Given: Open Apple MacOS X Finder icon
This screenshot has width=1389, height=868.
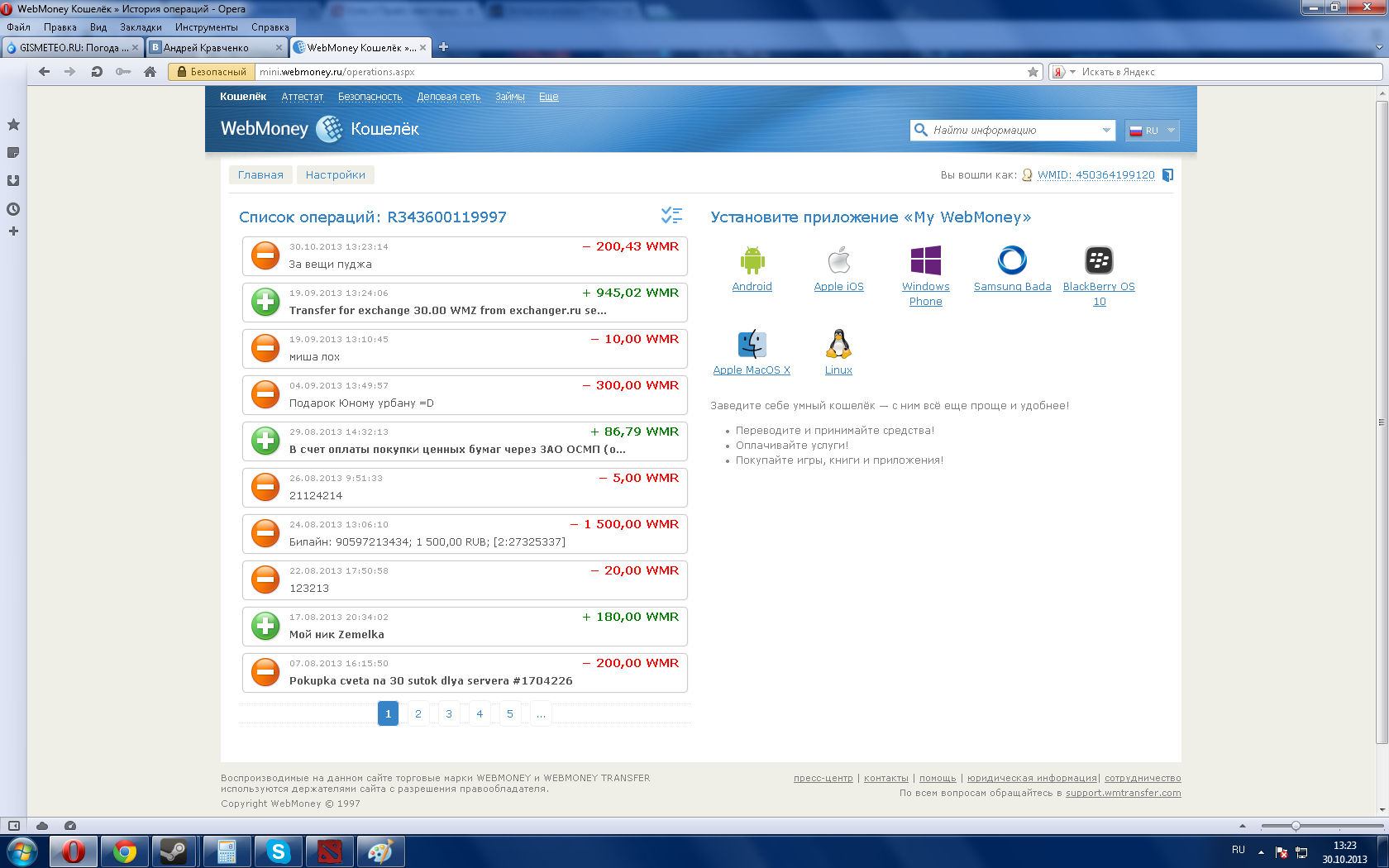Looking at the screenshot, I should [x=752, y=344].
